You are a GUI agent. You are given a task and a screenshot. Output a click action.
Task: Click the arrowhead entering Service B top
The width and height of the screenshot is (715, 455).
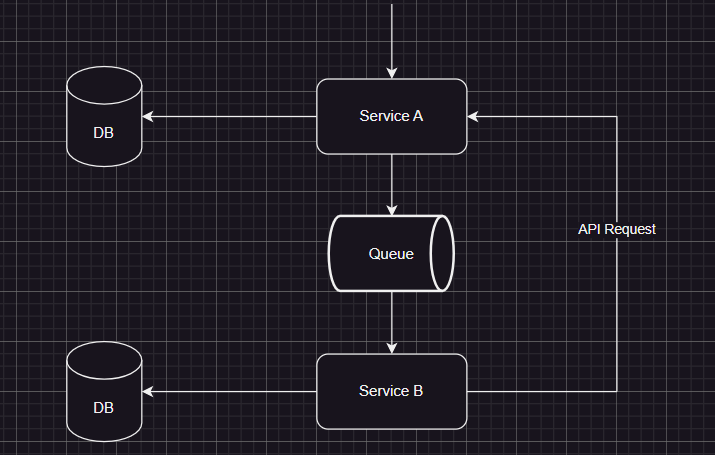click(392, 347)
